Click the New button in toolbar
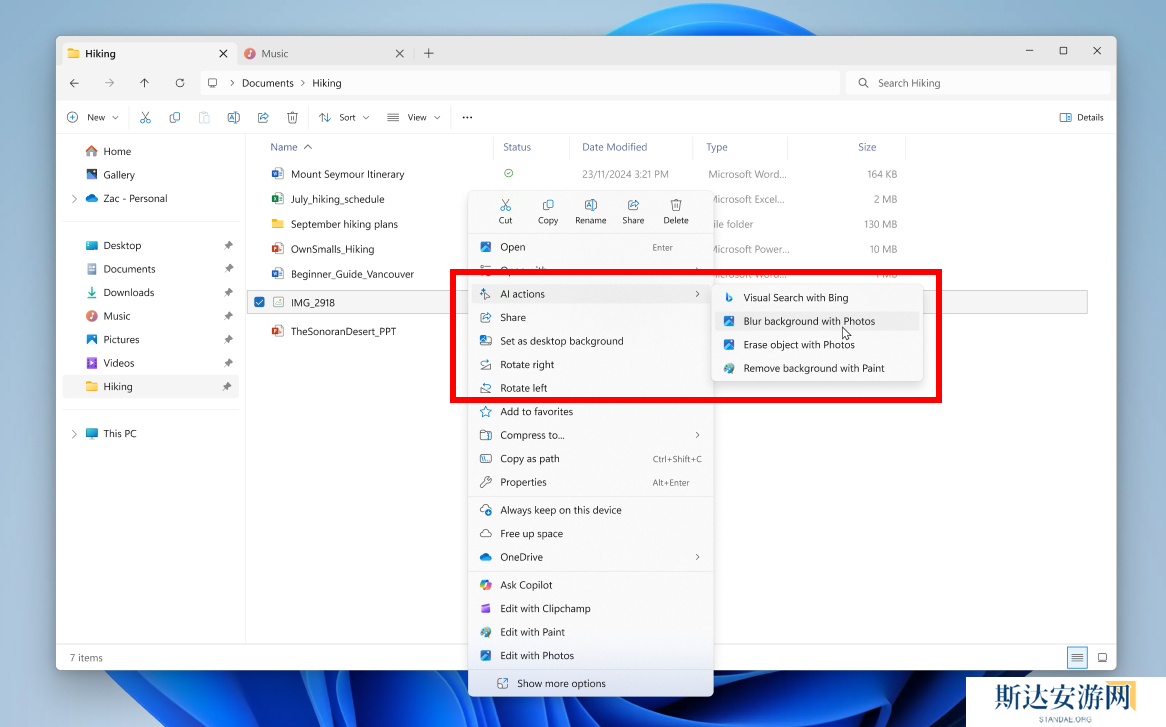The height and width of the screenshot is (727, 1166). pyautogui.click(x=93, y=117)
